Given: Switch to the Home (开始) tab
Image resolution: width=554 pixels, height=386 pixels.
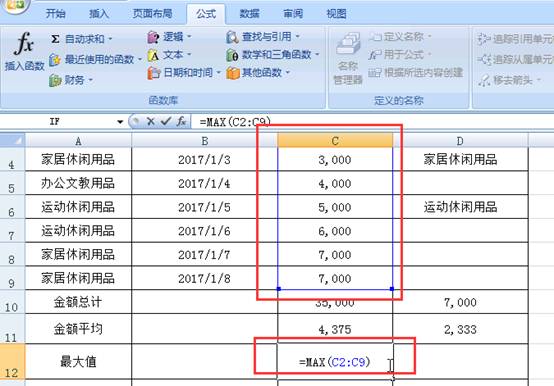Looking at the screenshot, I should pos(55,14).
